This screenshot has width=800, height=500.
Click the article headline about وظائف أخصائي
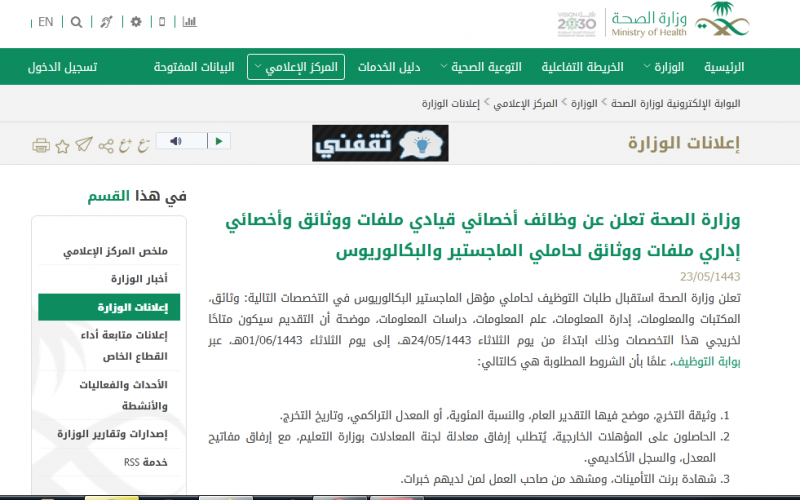(483, 235)
